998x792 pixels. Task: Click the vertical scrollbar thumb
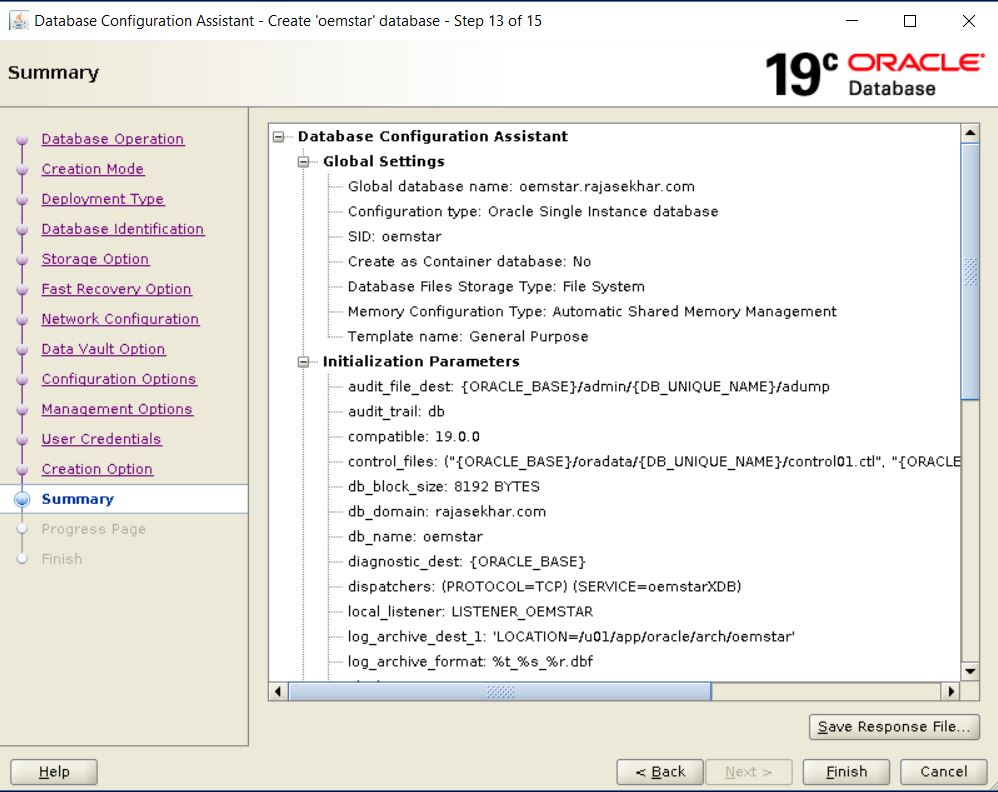[x=970, y=272]
